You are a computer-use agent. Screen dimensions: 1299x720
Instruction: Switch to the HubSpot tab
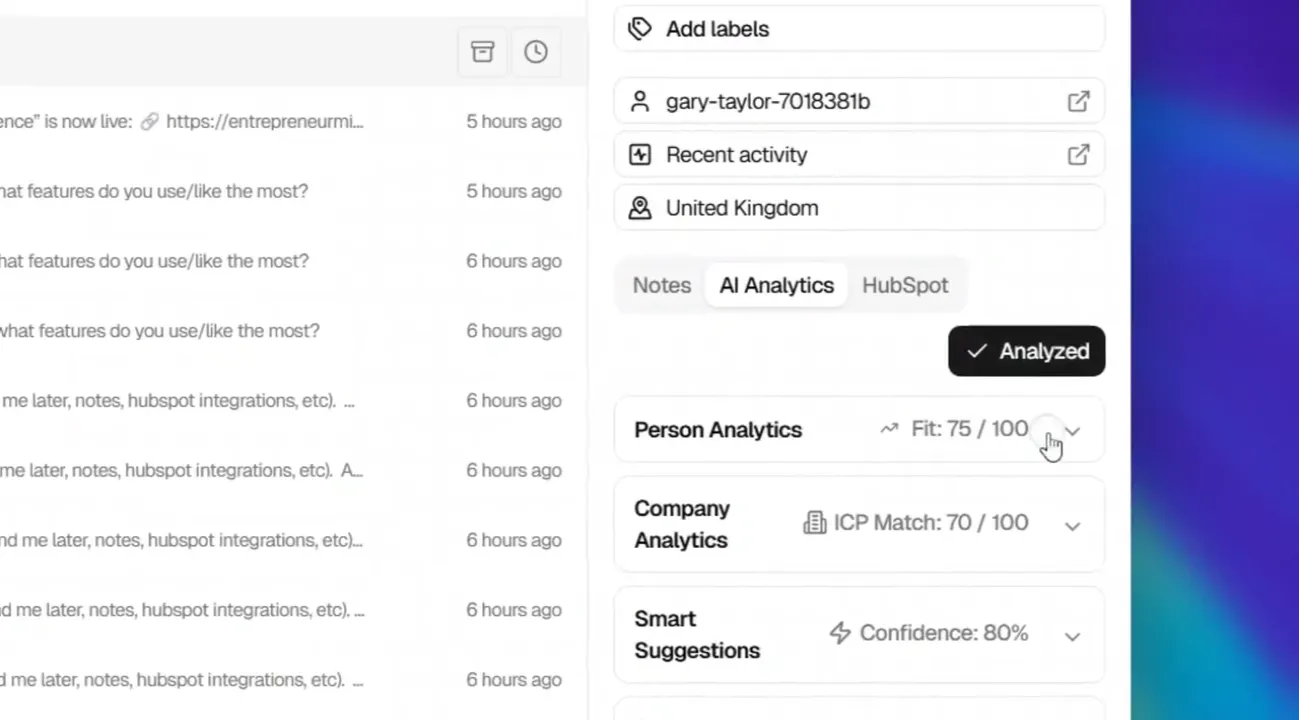905,285
